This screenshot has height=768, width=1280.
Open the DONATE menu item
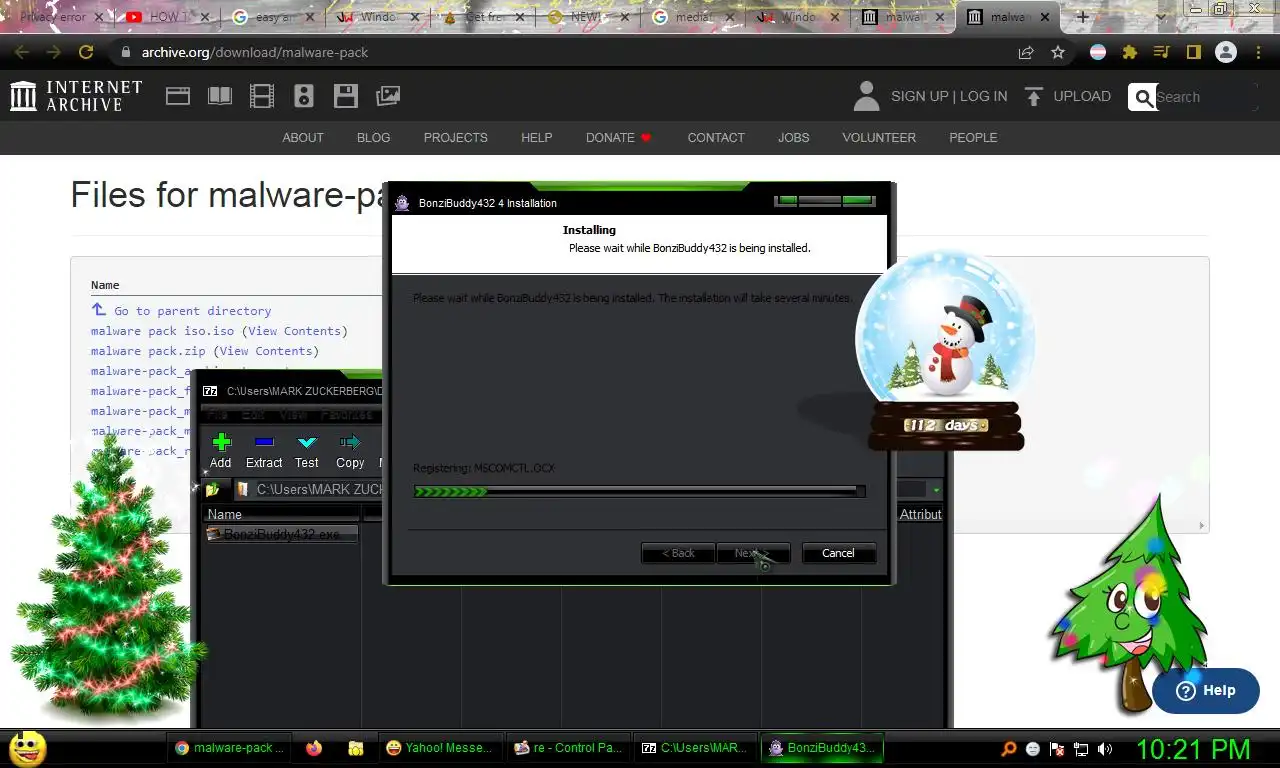619,137
